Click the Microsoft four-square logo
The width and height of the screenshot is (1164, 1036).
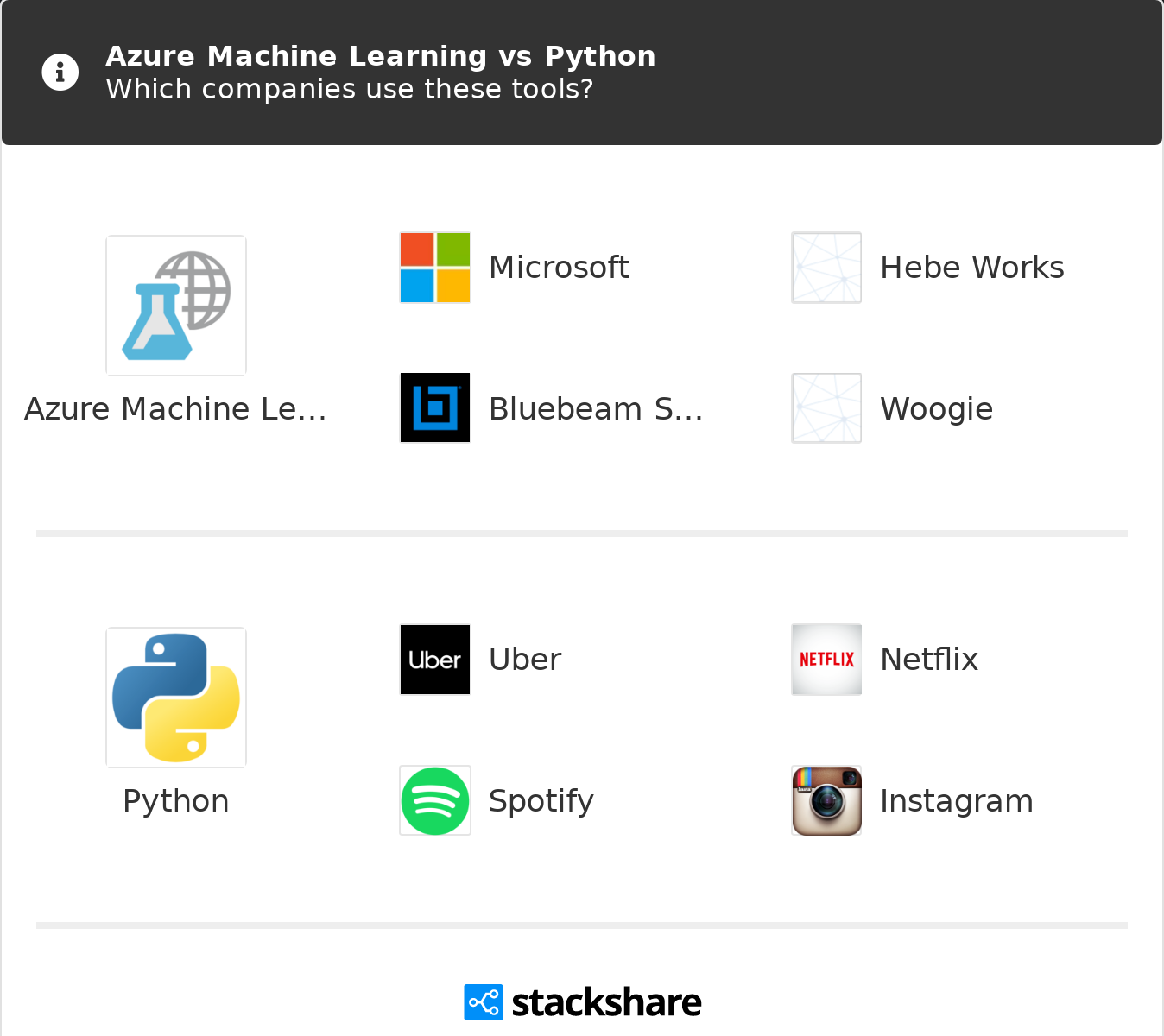tap(435, 268)
